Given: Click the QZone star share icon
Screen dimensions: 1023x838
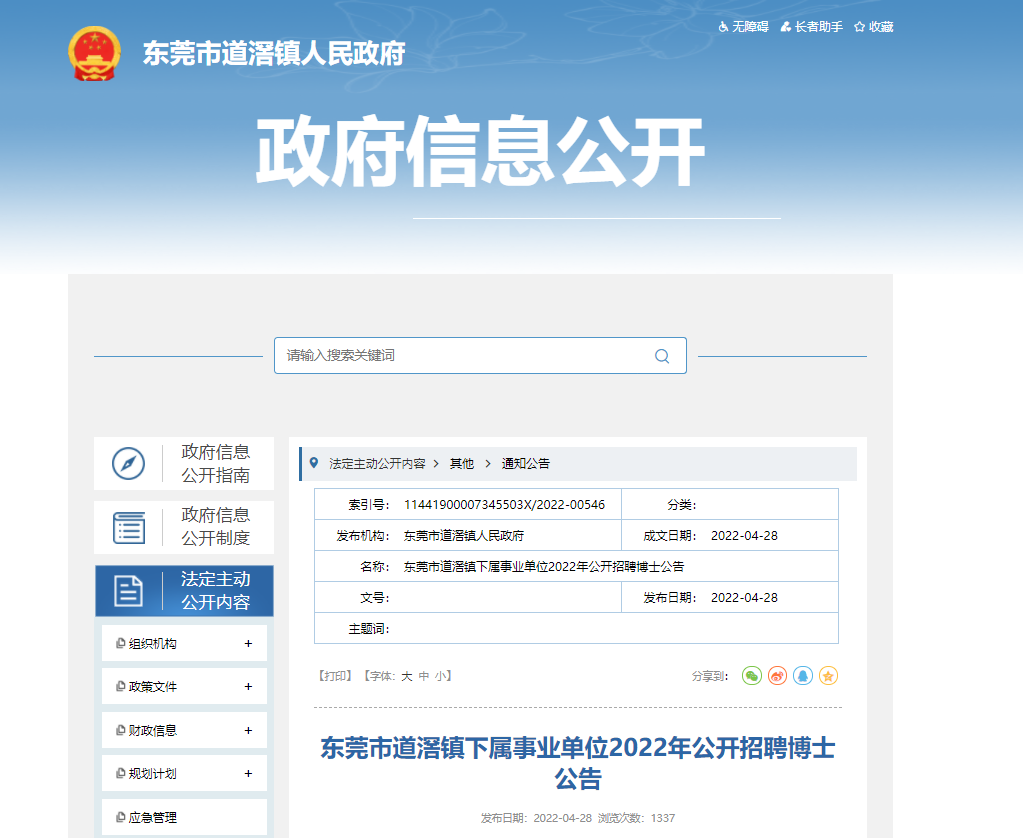Looking at the screenshot, I should pos(828,676).
